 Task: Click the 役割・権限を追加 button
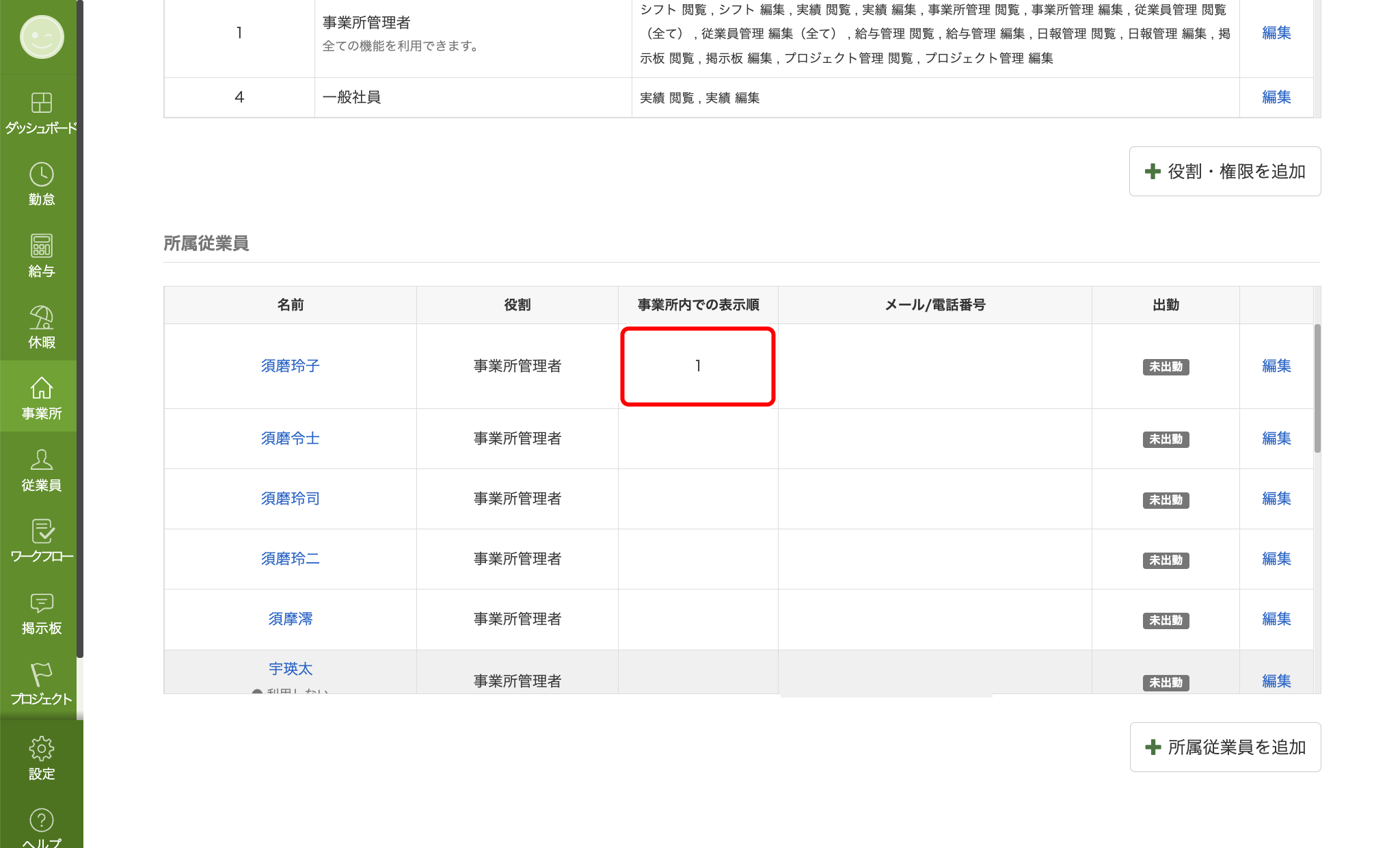tap(1225, 171)
